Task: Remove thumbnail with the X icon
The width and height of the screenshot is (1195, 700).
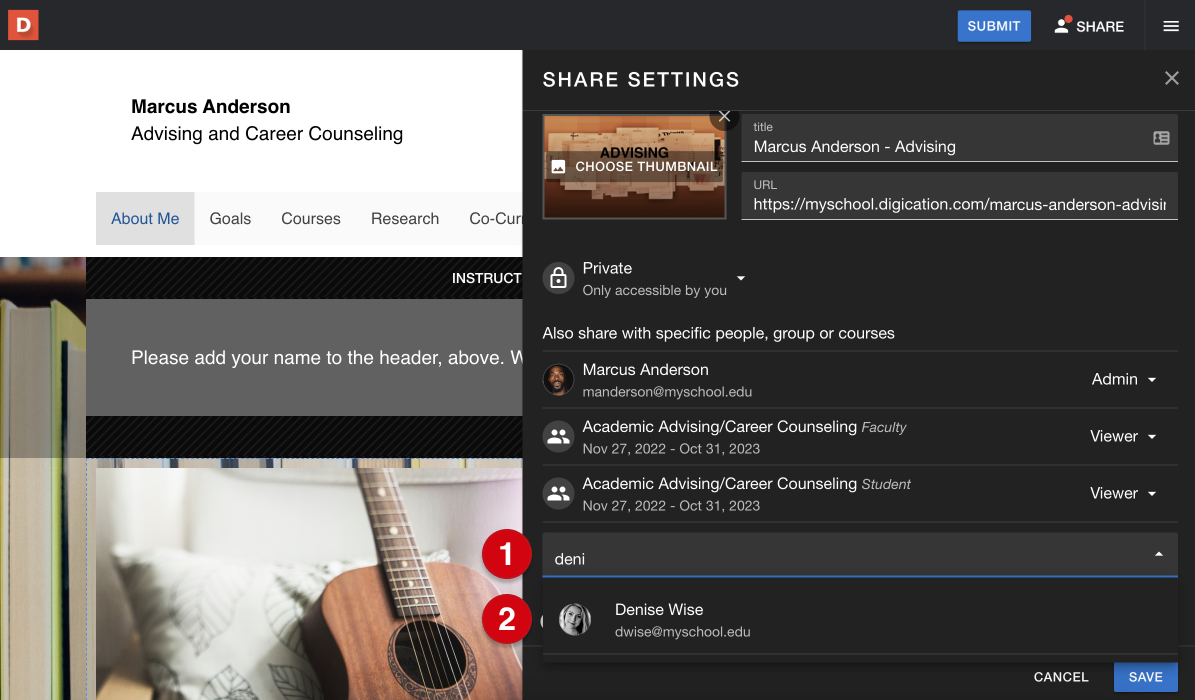Action: click(x=725, y=117)
